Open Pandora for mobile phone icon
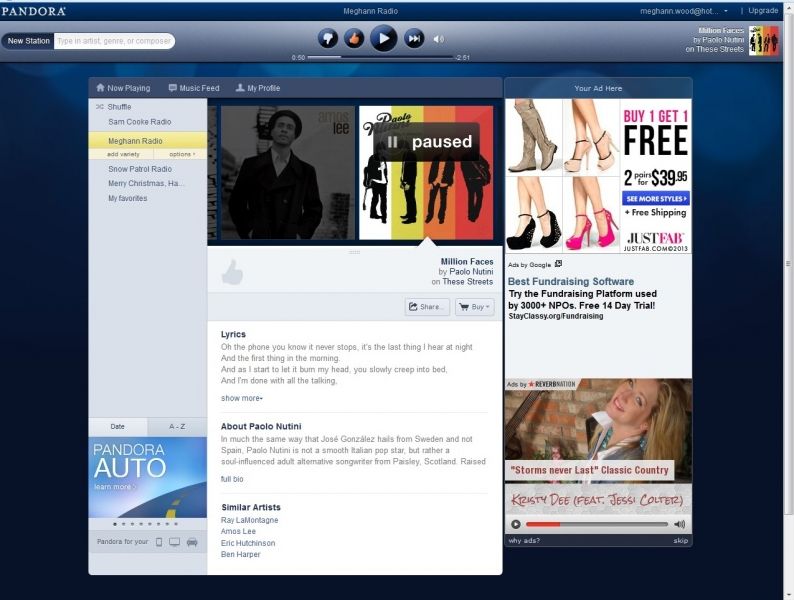Screen dimensions: 794x600 pyautogui.click(x=158, y=542)
